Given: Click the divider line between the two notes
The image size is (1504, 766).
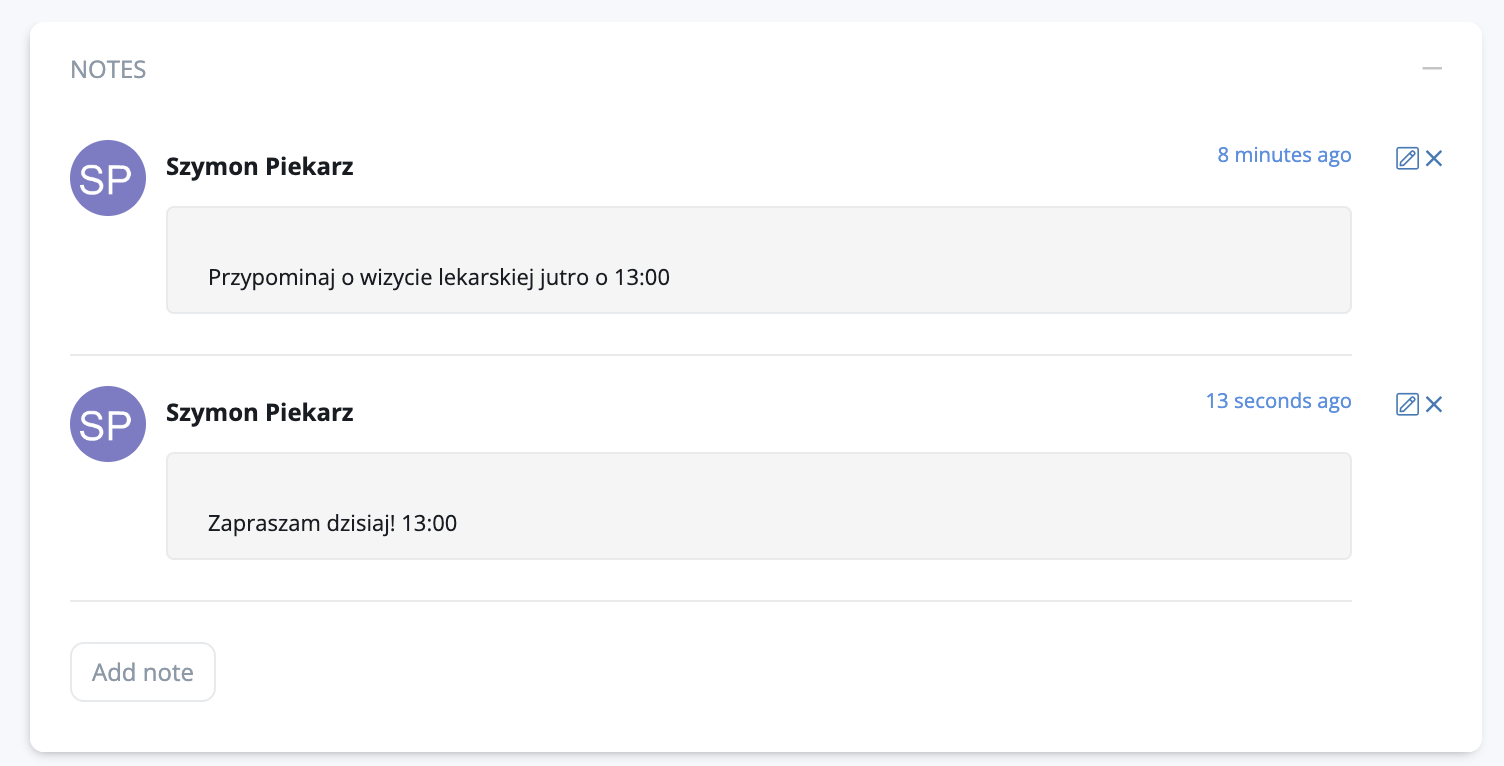Looking at the screenshot, I should click(x=710, y=355).
